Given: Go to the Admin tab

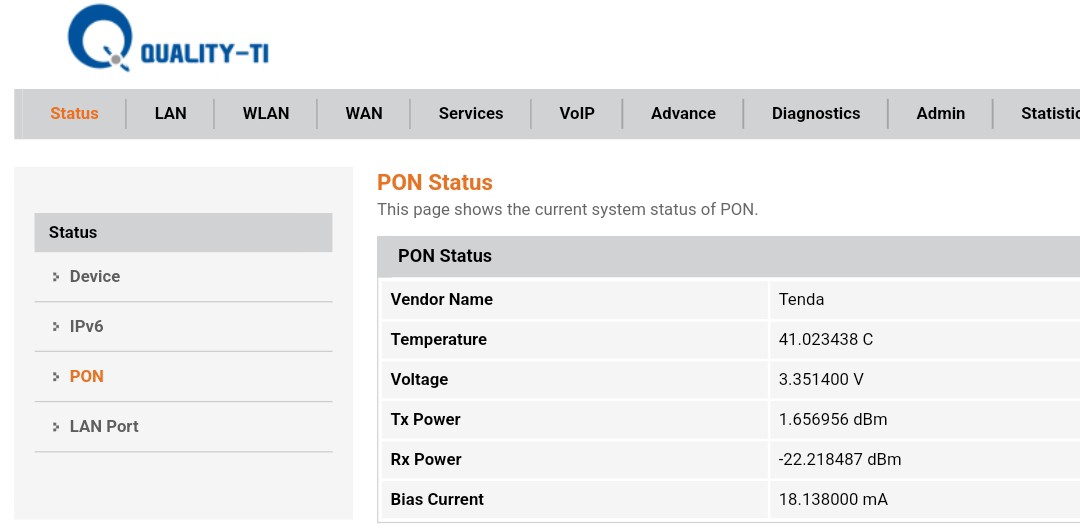Looking at the screenshot, I should click(x=941, y=114).
